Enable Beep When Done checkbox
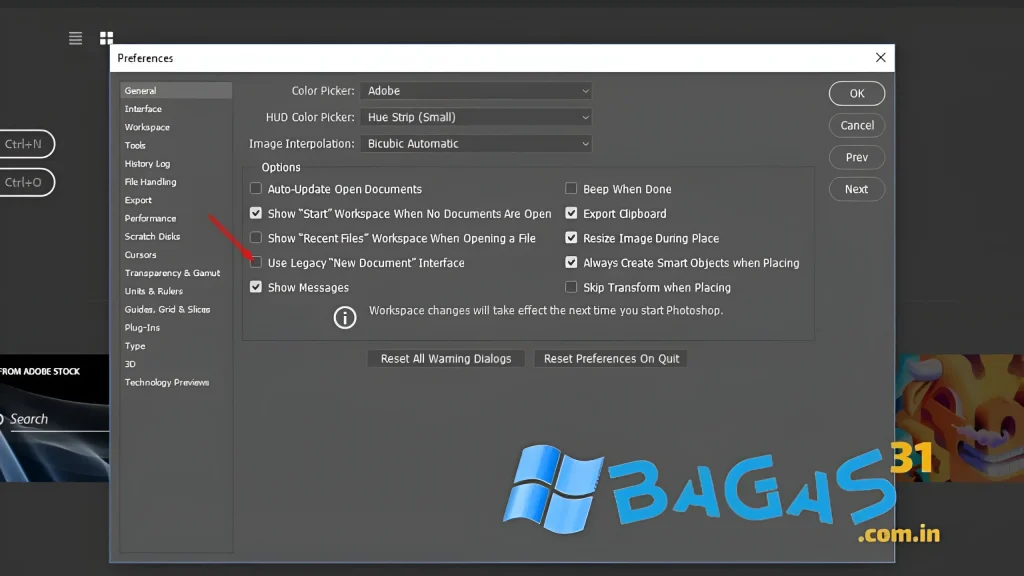Screen dimensions: 1024x576 tap(571, 189)
